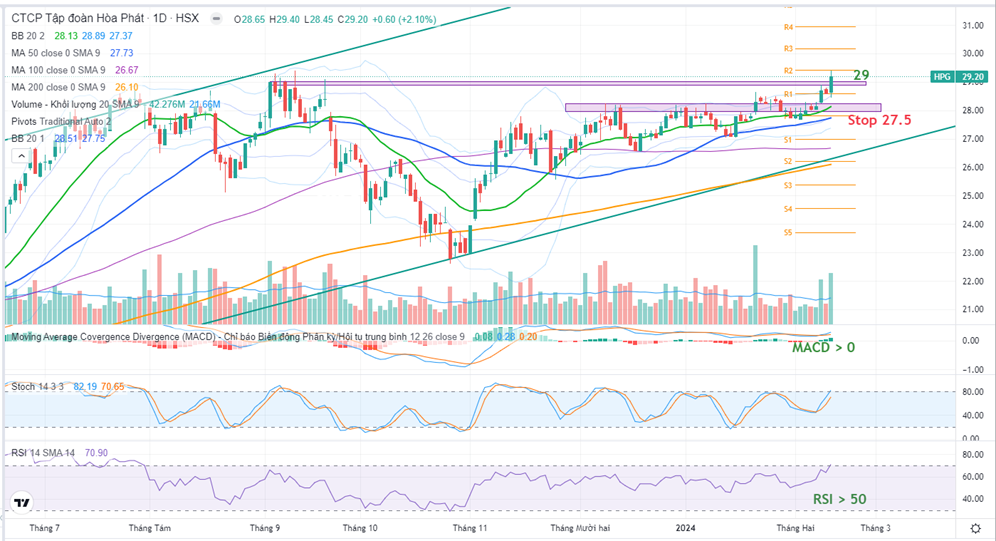Click the HPG symbol tag on price axis
The image size is (996, 541).
click(941, 77)
